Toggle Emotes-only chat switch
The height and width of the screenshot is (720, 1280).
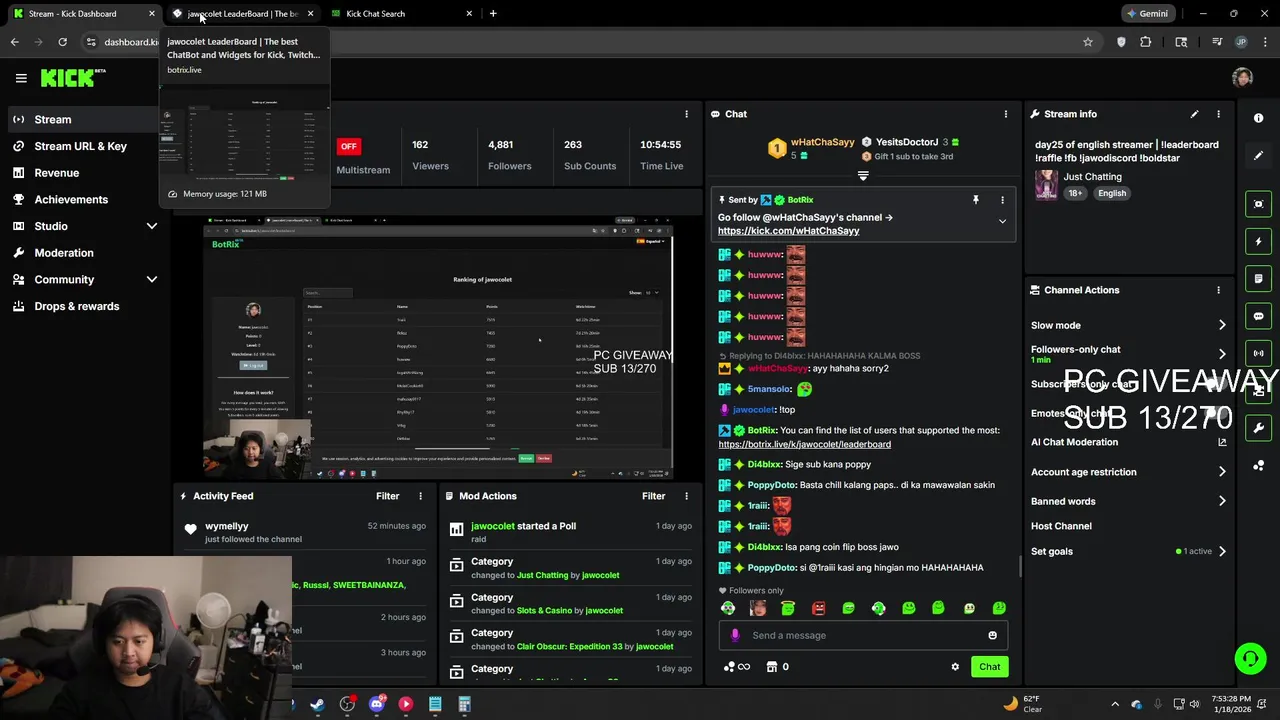click(x=1216, y=413)
